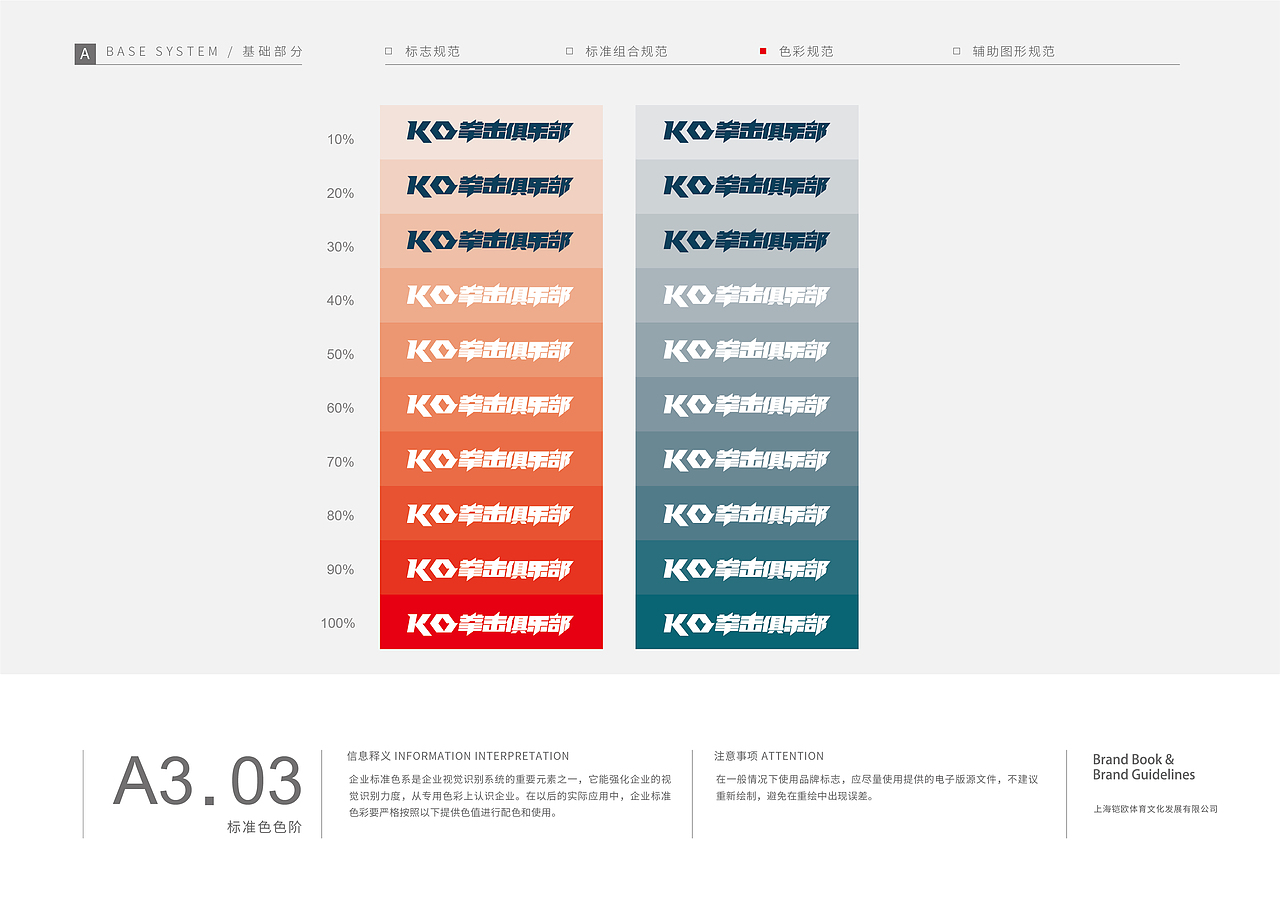Click the 标准色色阶 subtitle
The width and height of the screenshot is (1280, 905).
pyautogui.click(x=264, y=828)
